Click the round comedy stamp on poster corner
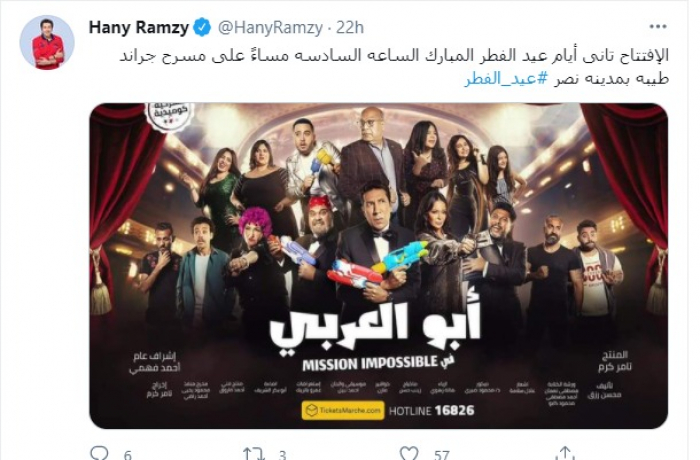The image size is (700, 460). coord(169,115)
